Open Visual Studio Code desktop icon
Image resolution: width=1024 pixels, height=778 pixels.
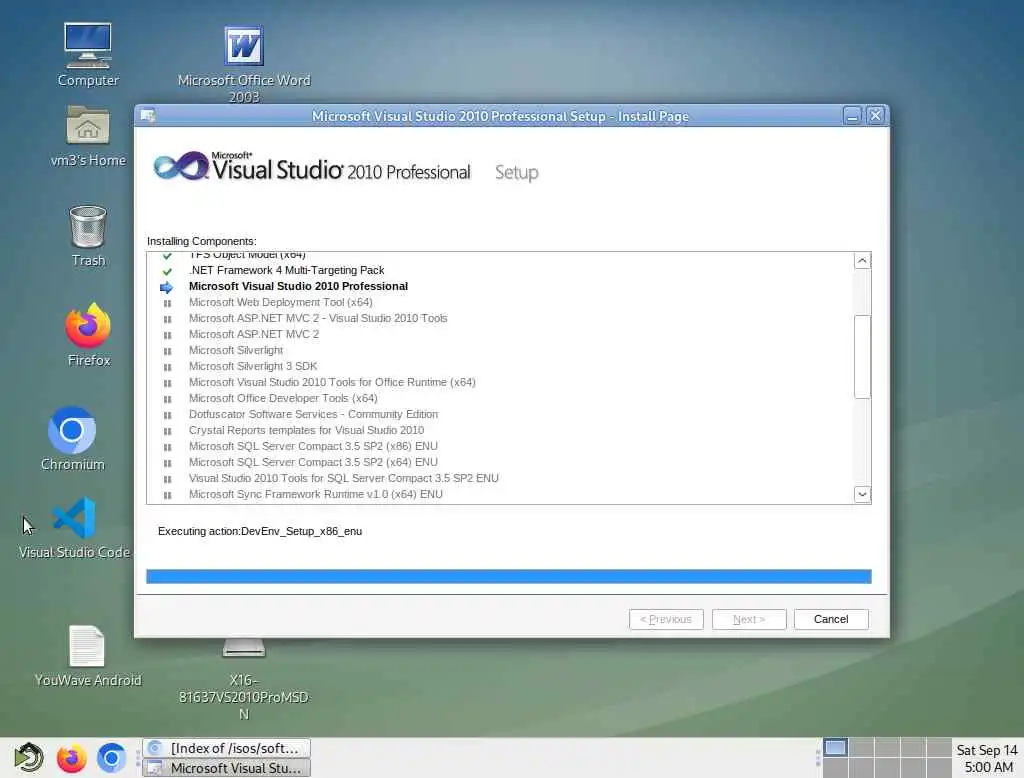[x=74, y=518]
